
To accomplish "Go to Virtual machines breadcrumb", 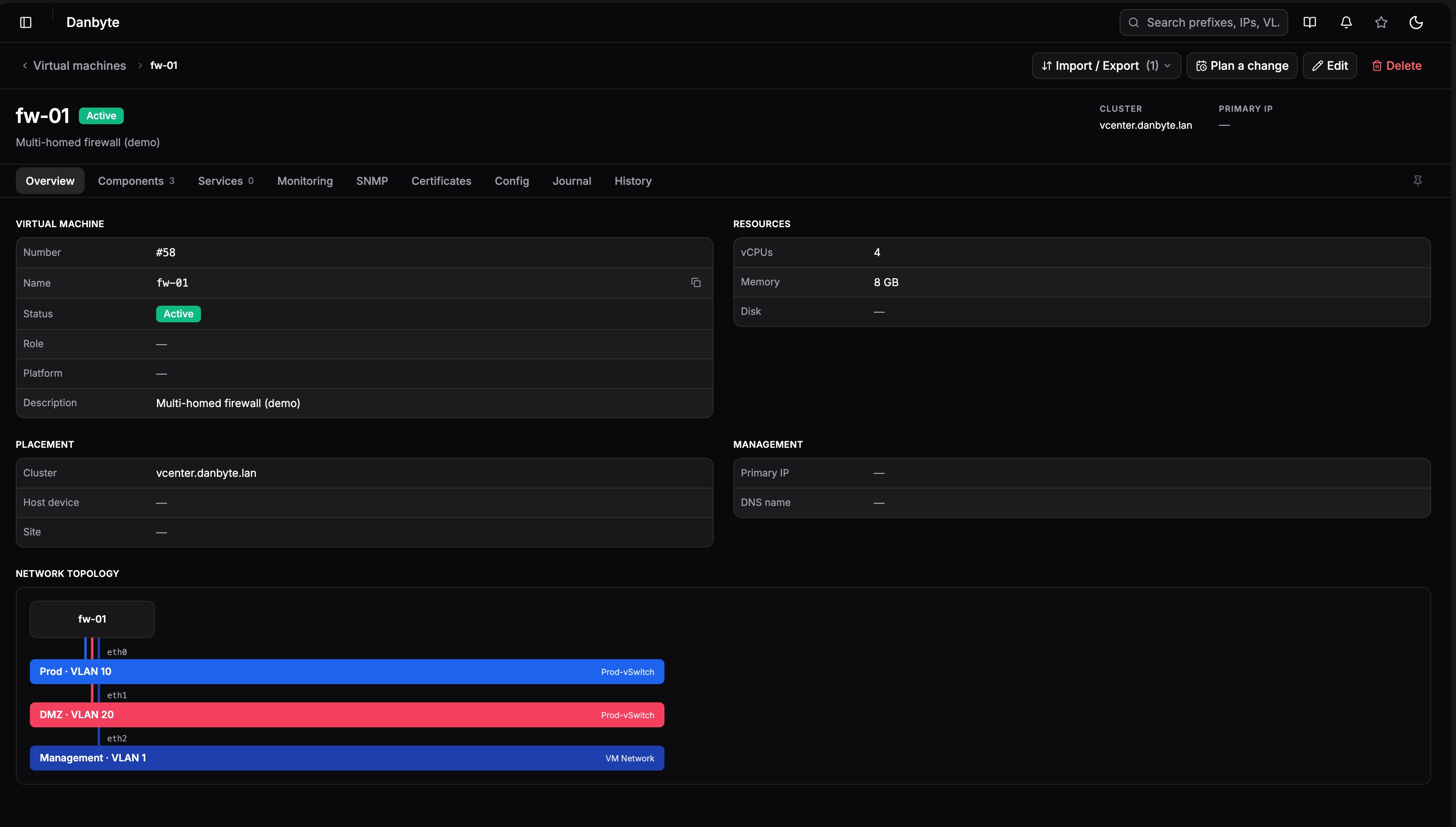I will (x=79, y=66).
